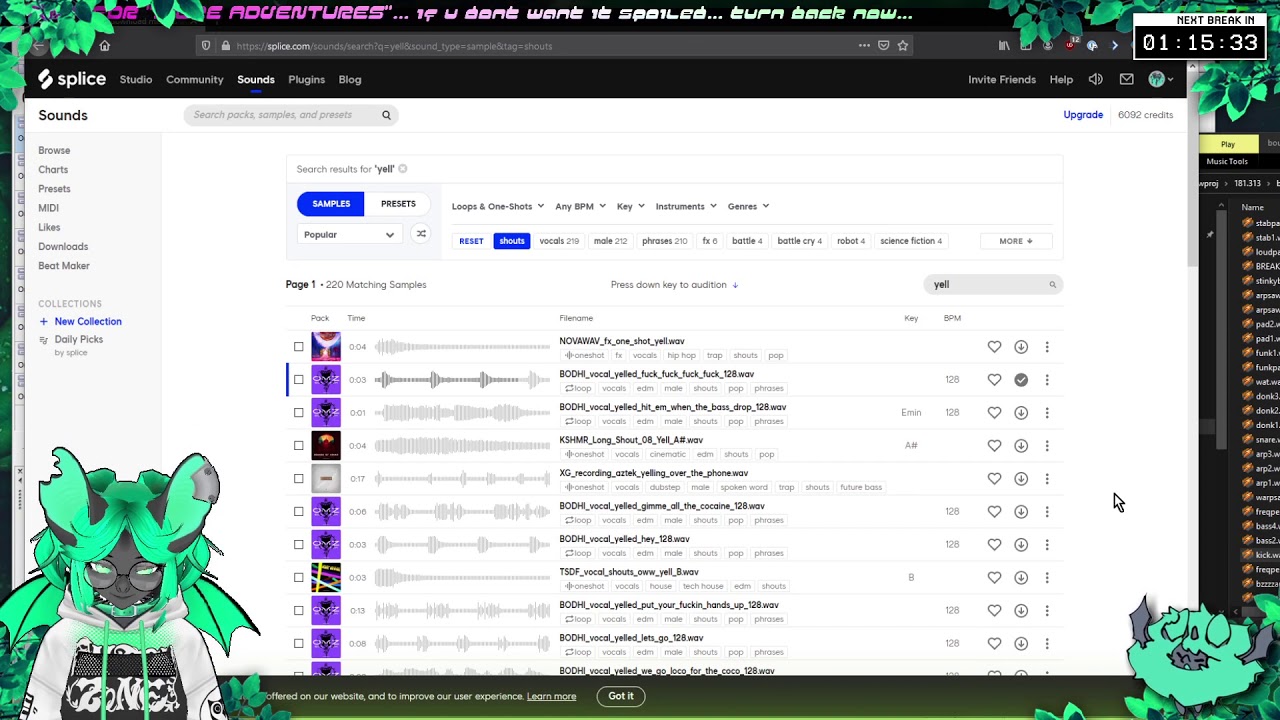Expand the Key filter dropdown
This screenshot has width=1280, height=720.
pyautogui.click(x=630, y=206)
